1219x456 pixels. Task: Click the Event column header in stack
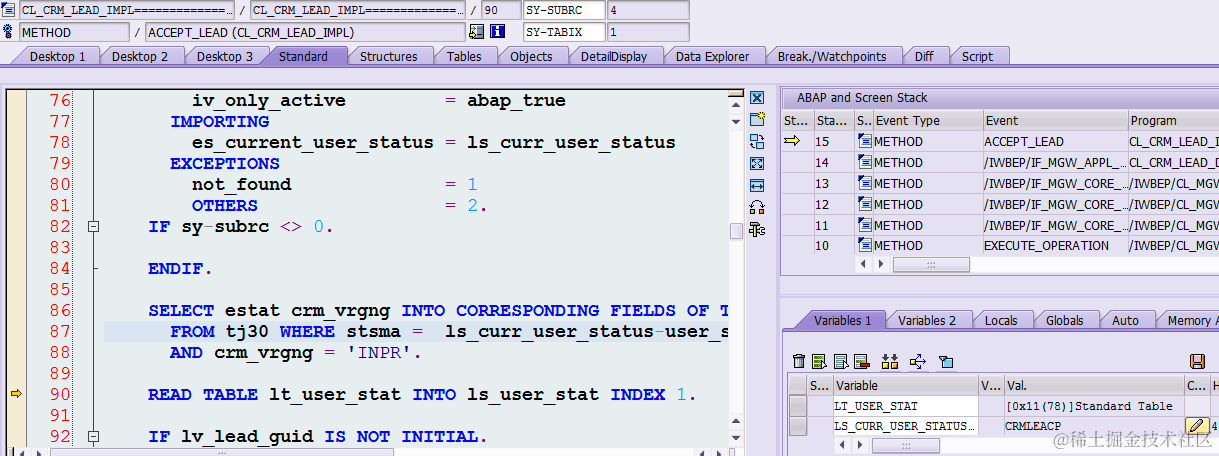[x=1054, y=120]
